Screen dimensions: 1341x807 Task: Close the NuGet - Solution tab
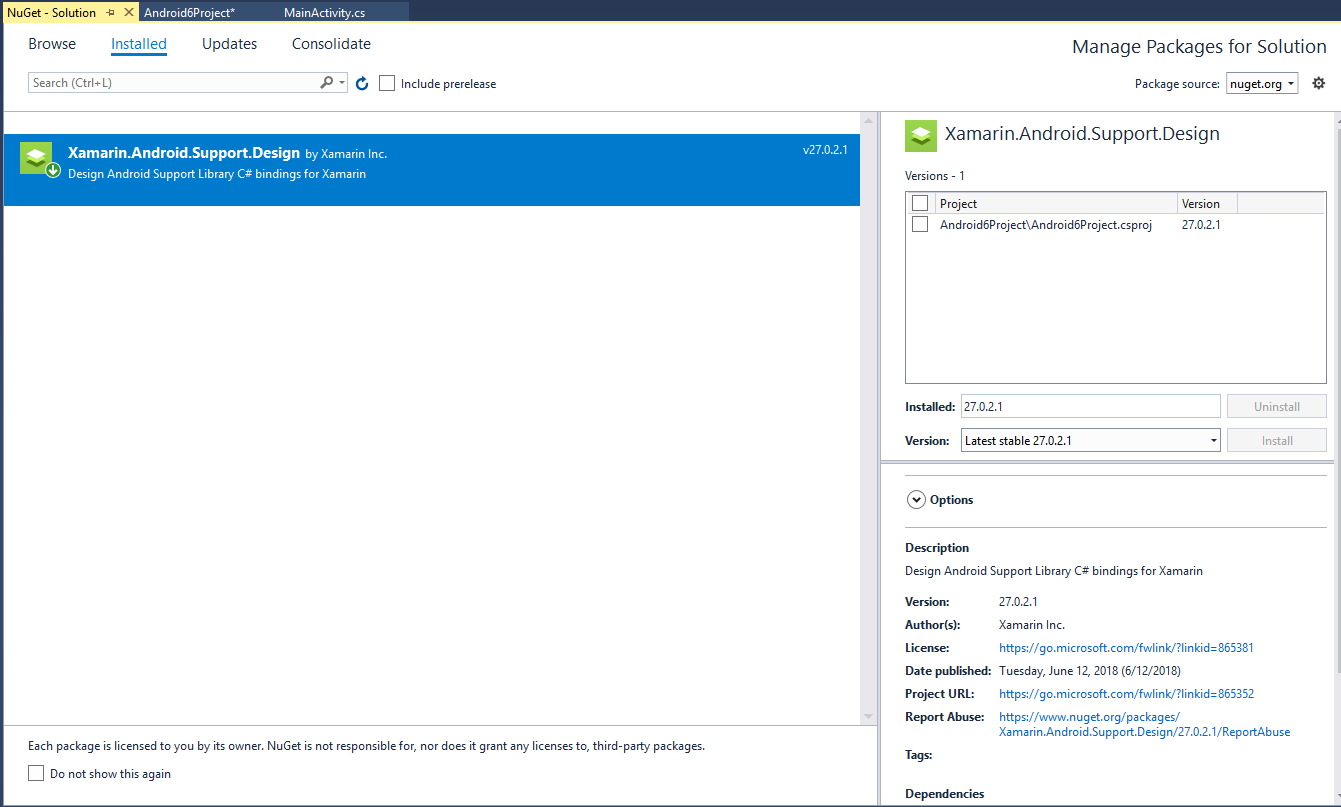tap(128, 12)
